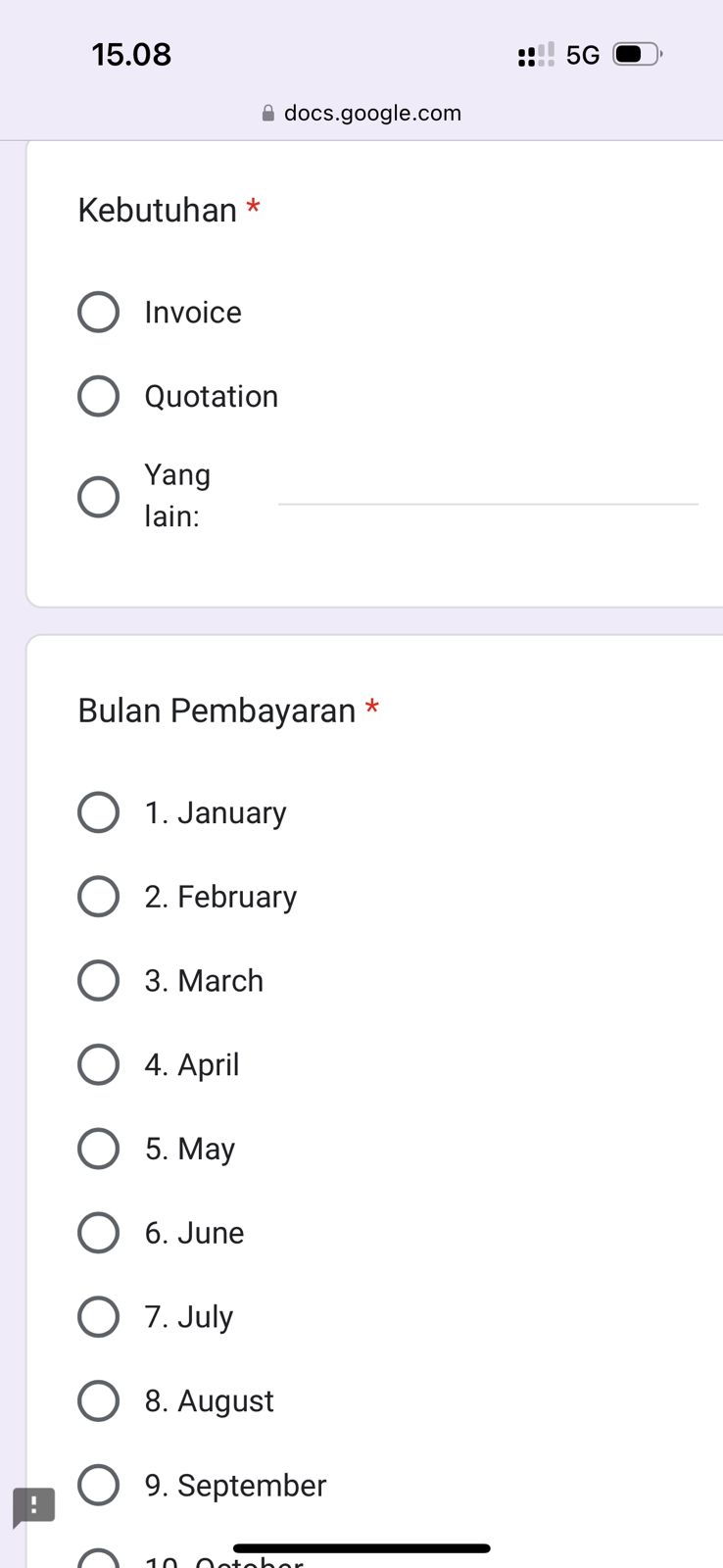The width and height of the screenshot is (723, 1568).
Task: Pick September as payment month
Action: pyautogui.click(x=98, y=1486)
